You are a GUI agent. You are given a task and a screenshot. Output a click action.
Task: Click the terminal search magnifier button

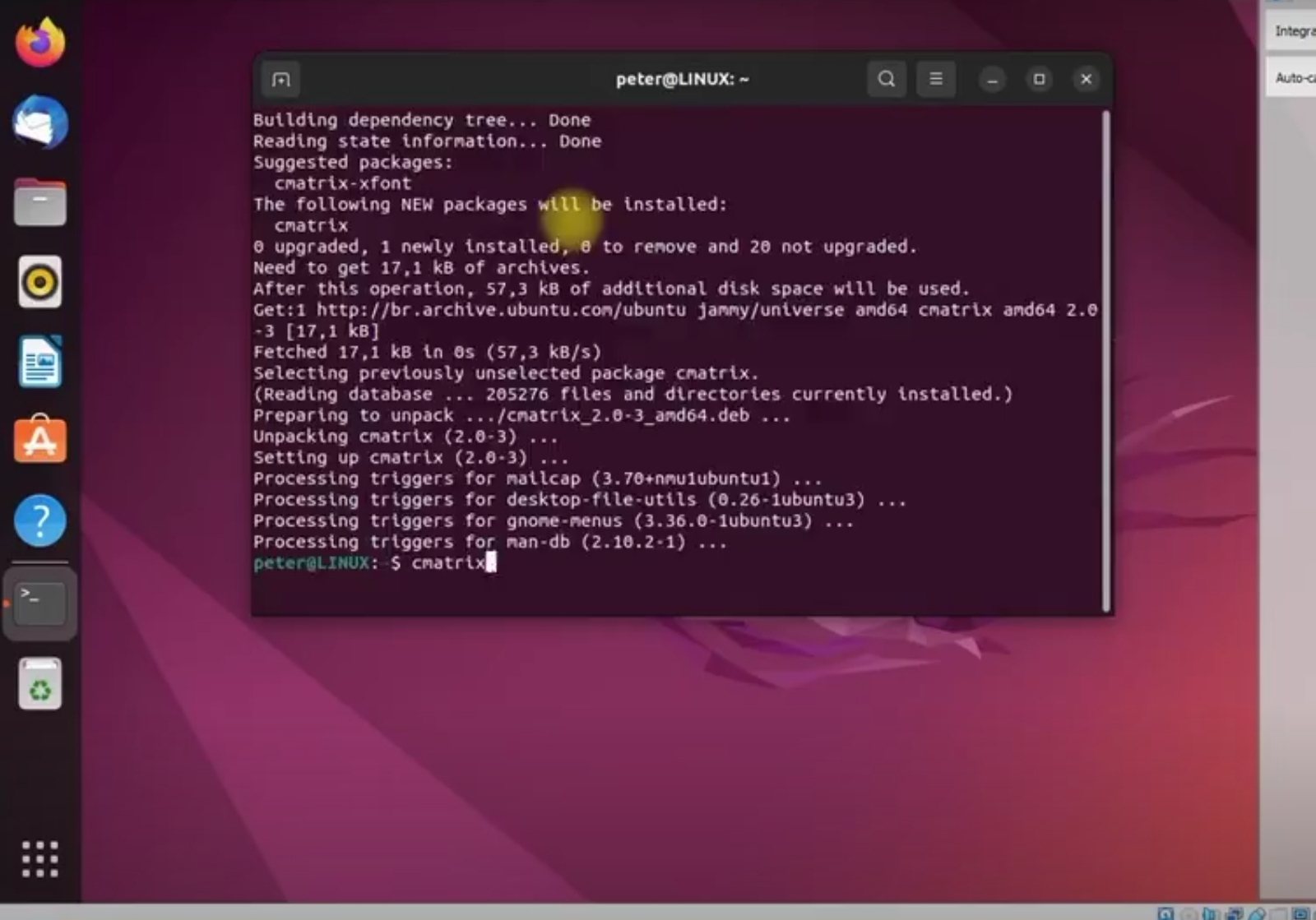[x=886, y=79]
